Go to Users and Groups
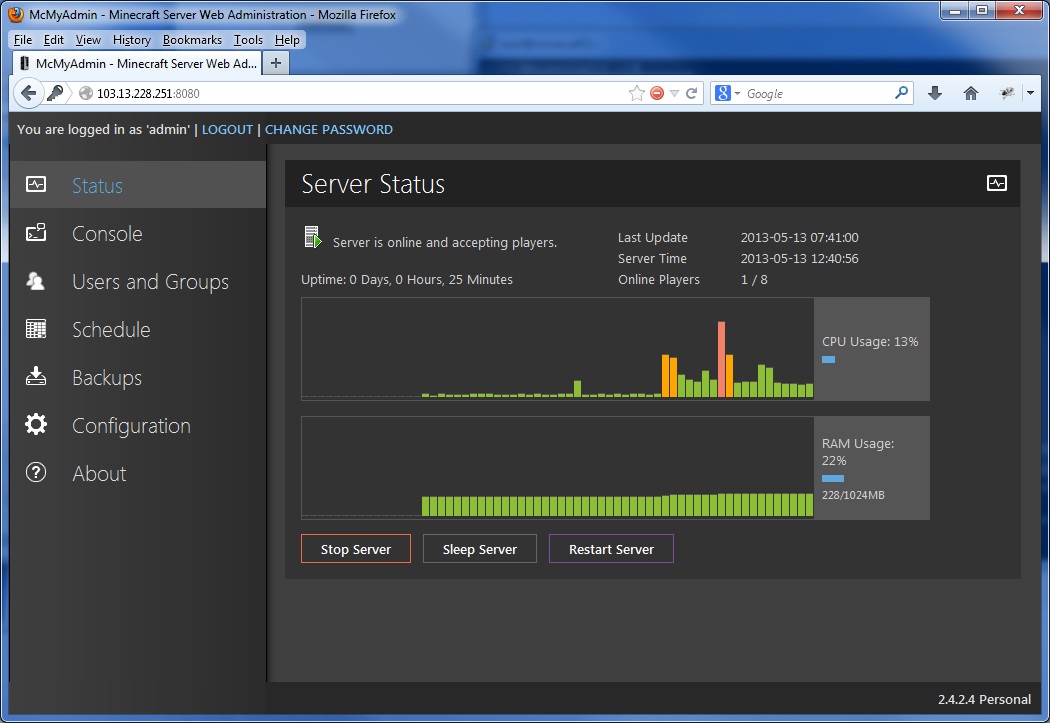 (138, 282)
